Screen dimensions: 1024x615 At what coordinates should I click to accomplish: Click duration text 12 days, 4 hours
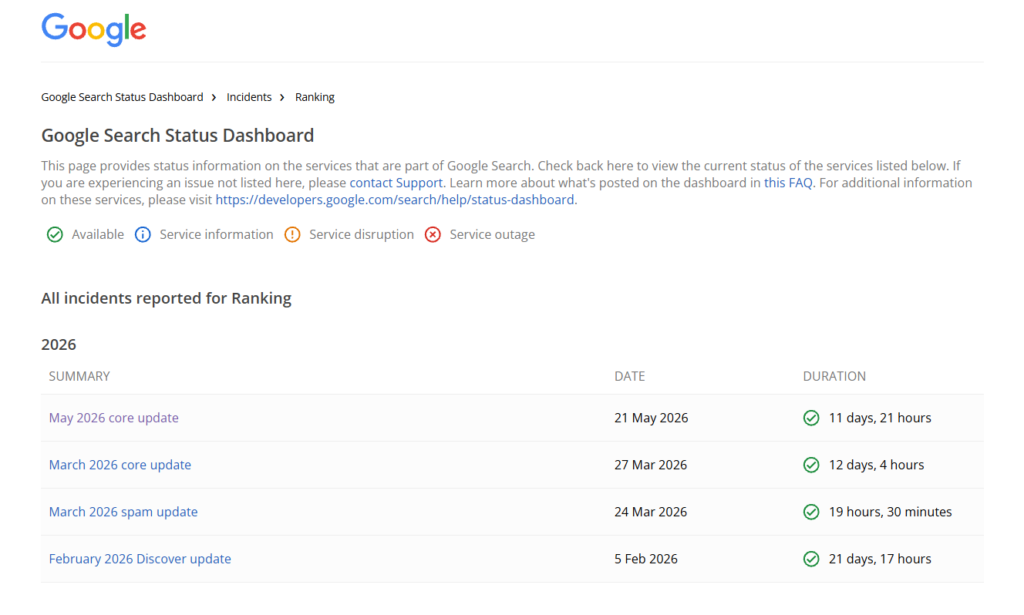(x=876, y=465)
